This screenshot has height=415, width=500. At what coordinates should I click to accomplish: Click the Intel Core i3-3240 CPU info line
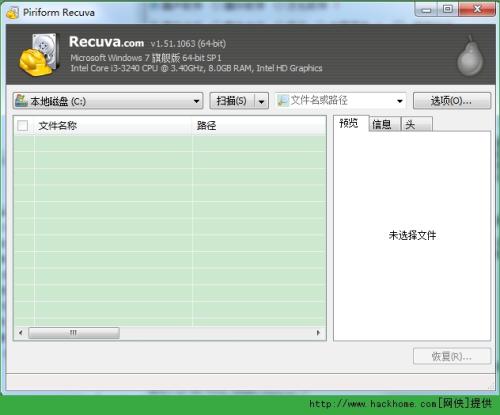pyautogui.click(x=196, y=68)
